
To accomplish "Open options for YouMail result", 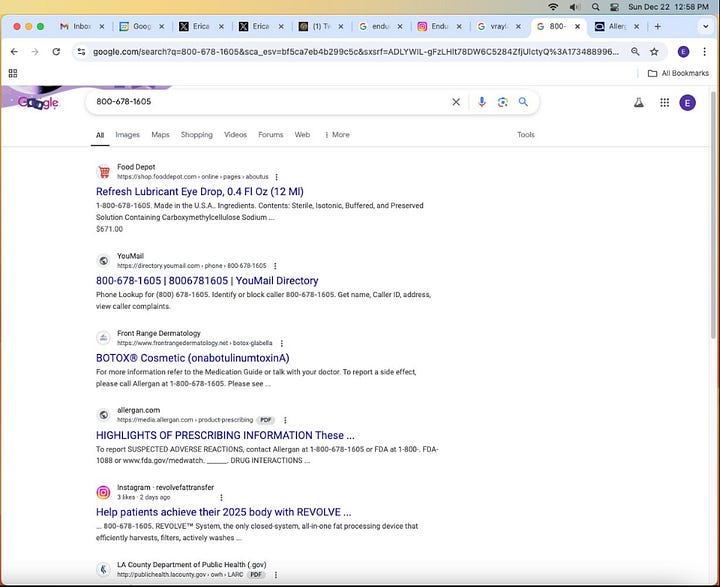I will 275,266.
